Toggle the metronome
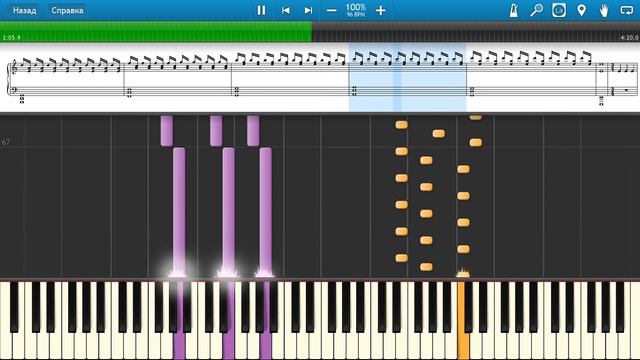 coord(513,10)
